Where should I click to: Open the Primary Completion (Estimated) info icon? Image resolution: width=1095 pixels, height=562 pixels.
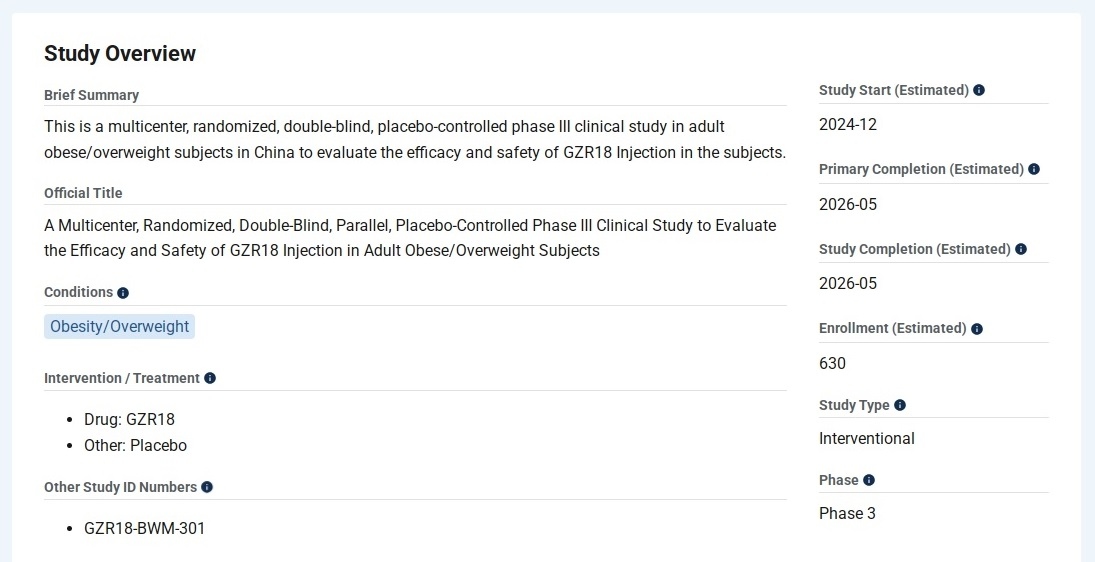click(x=1034, y=169)
